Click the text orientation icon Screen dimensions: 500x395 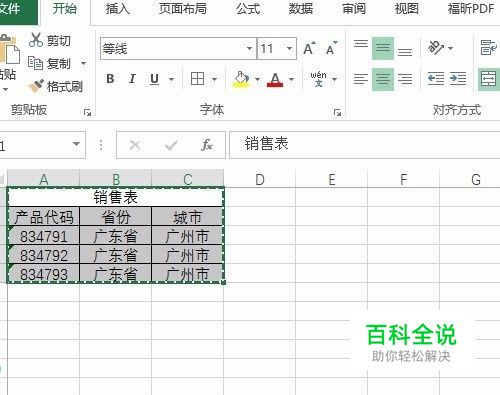pyautogui.click(x=436, y=48)
